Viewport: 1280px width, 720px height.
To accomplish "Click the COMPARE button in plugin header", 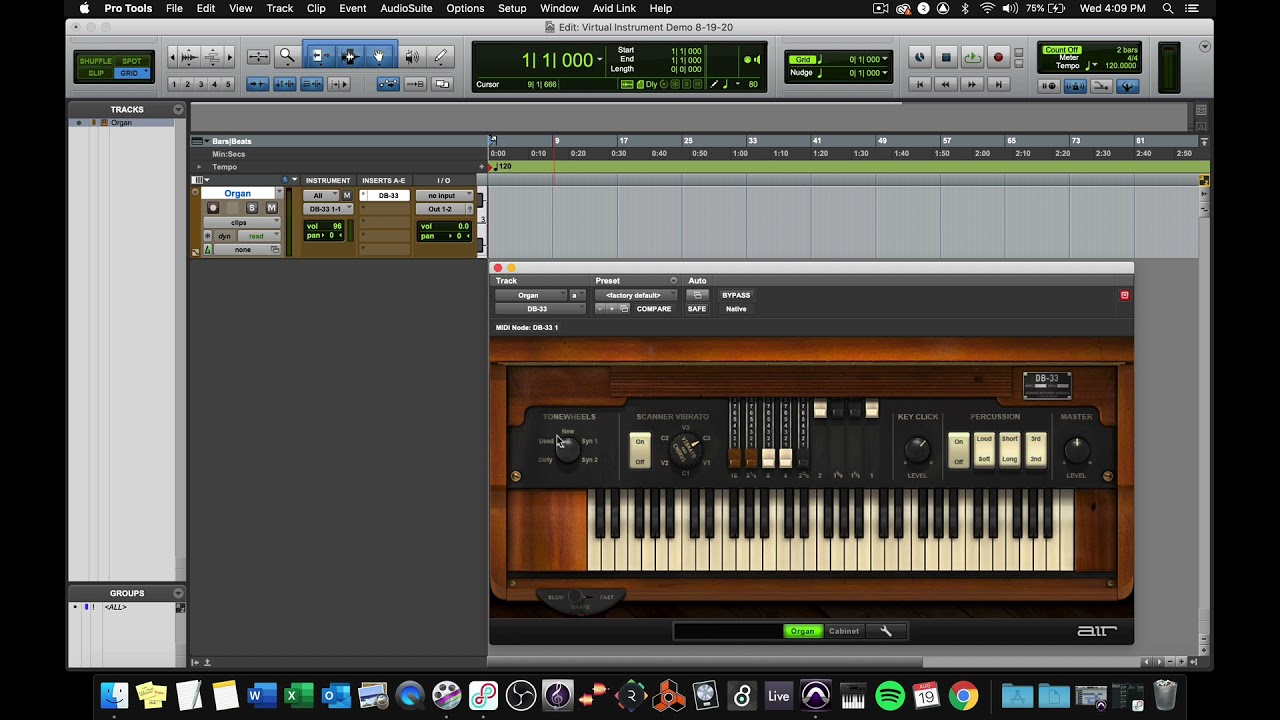I will 654,309.
